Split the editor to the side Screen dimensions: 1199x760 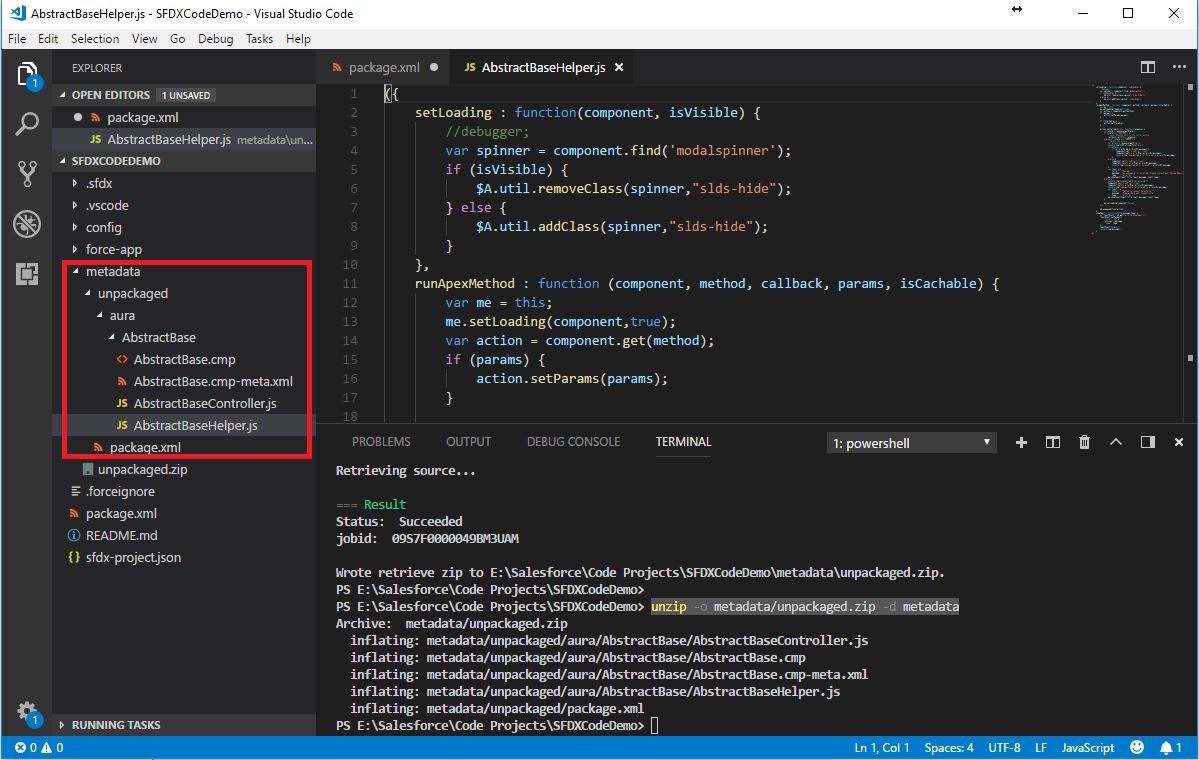1147,67
